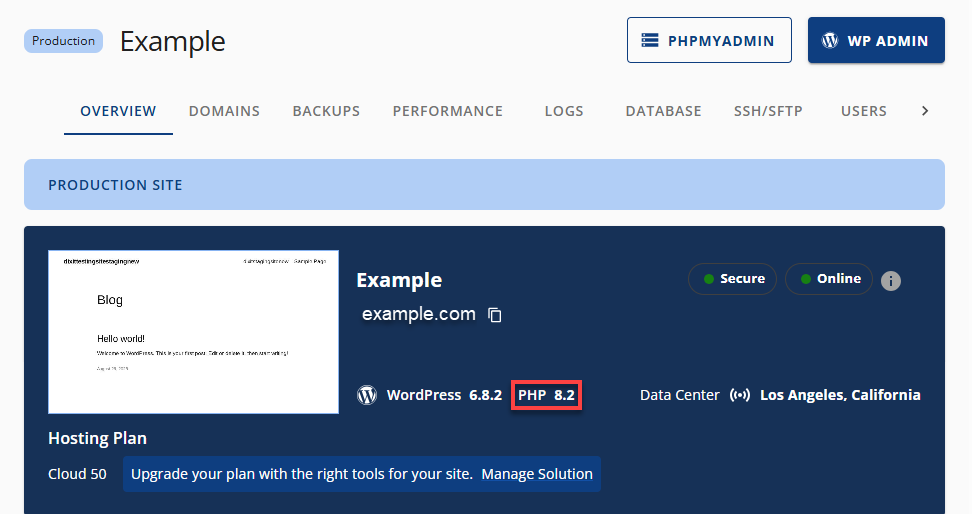Image resolution: width=972 pixels, height=514 pixels.
Task: Go to the Performance tab
Action: coord(447,111)
